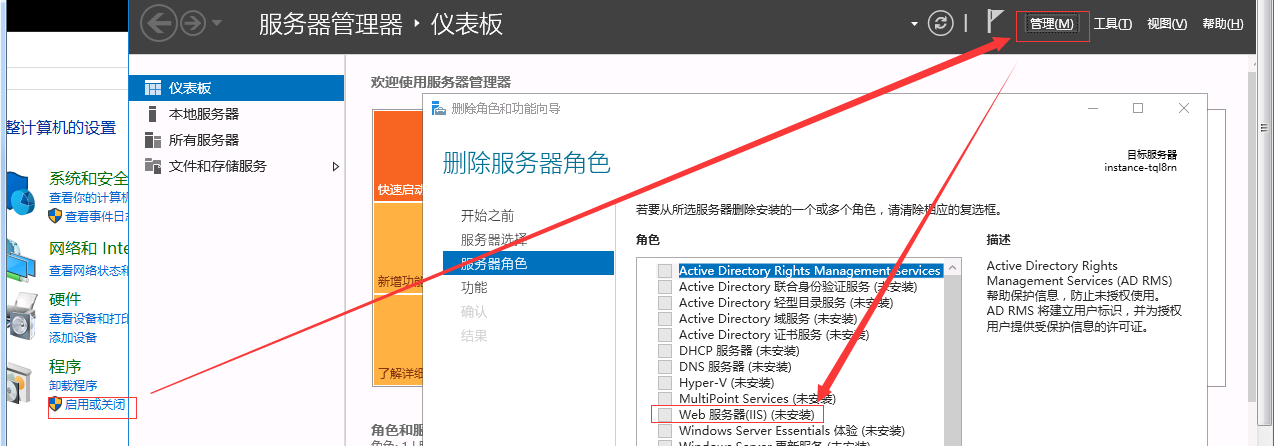Click 程序 heading in Control Panel
The width and height of the screenshot is (1274, 446).
[65, 367]
